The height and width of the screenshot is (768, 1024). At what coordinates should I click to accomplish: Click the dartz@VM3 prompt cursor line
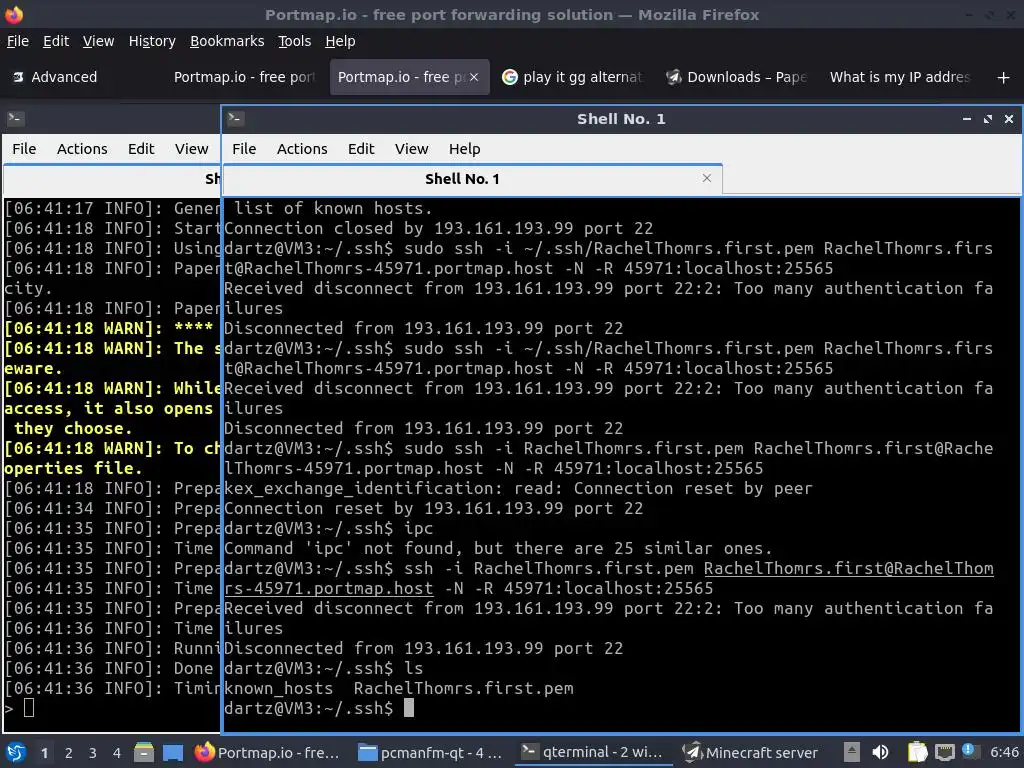click(x=319, y=708)
